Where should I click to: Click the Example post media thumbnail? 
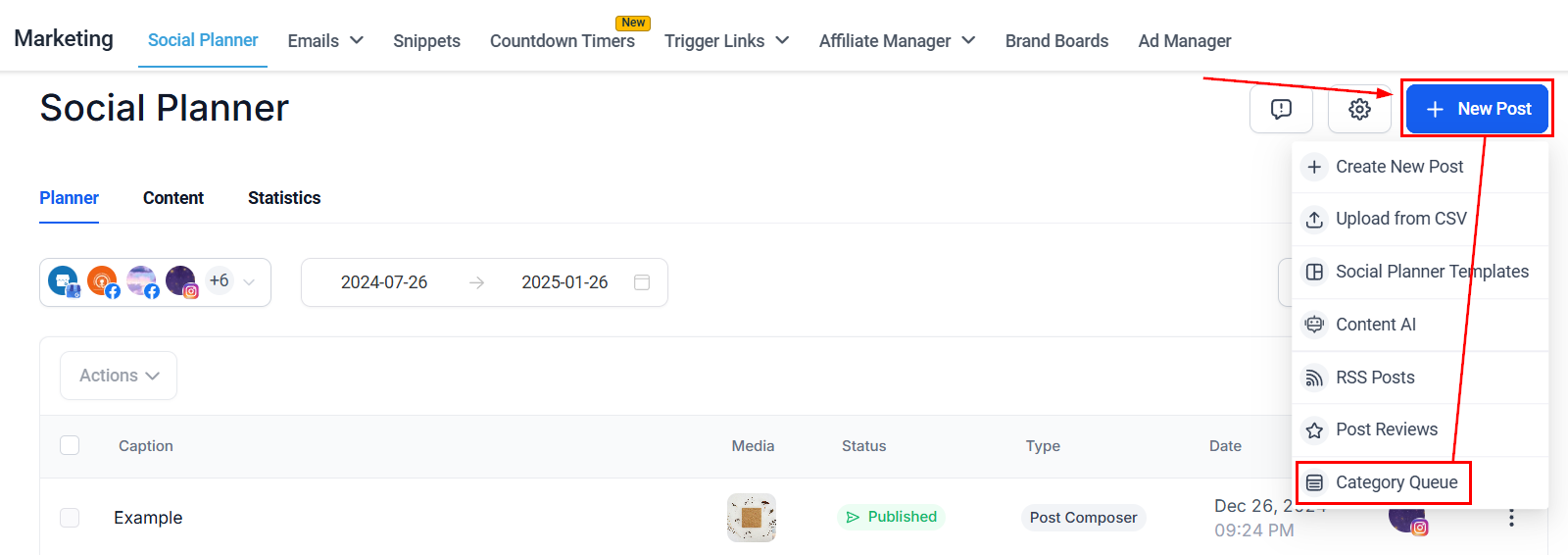pyautogui.click(x=752, y=518)
